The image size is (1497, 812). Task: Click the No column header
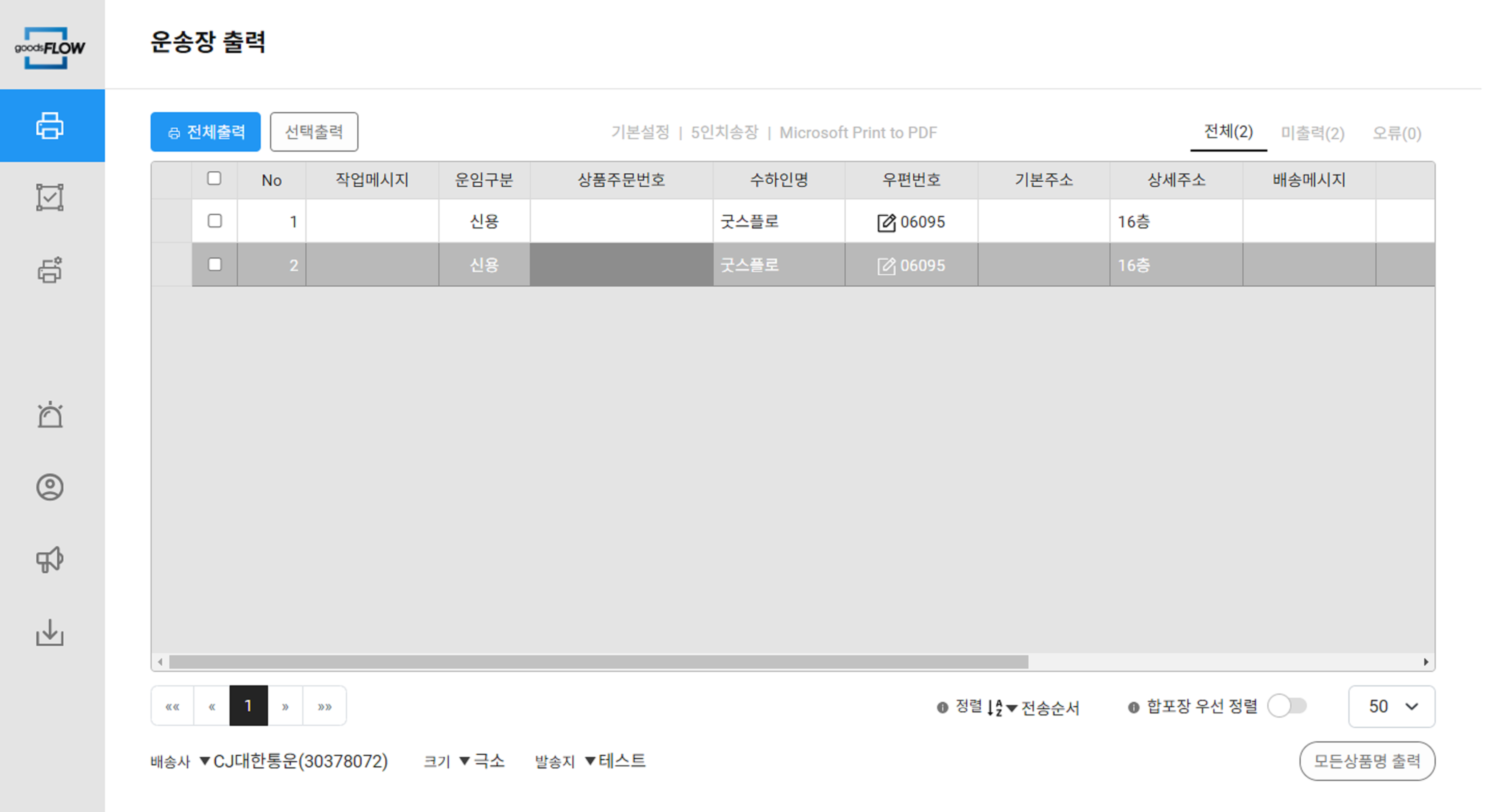[271, 180]
